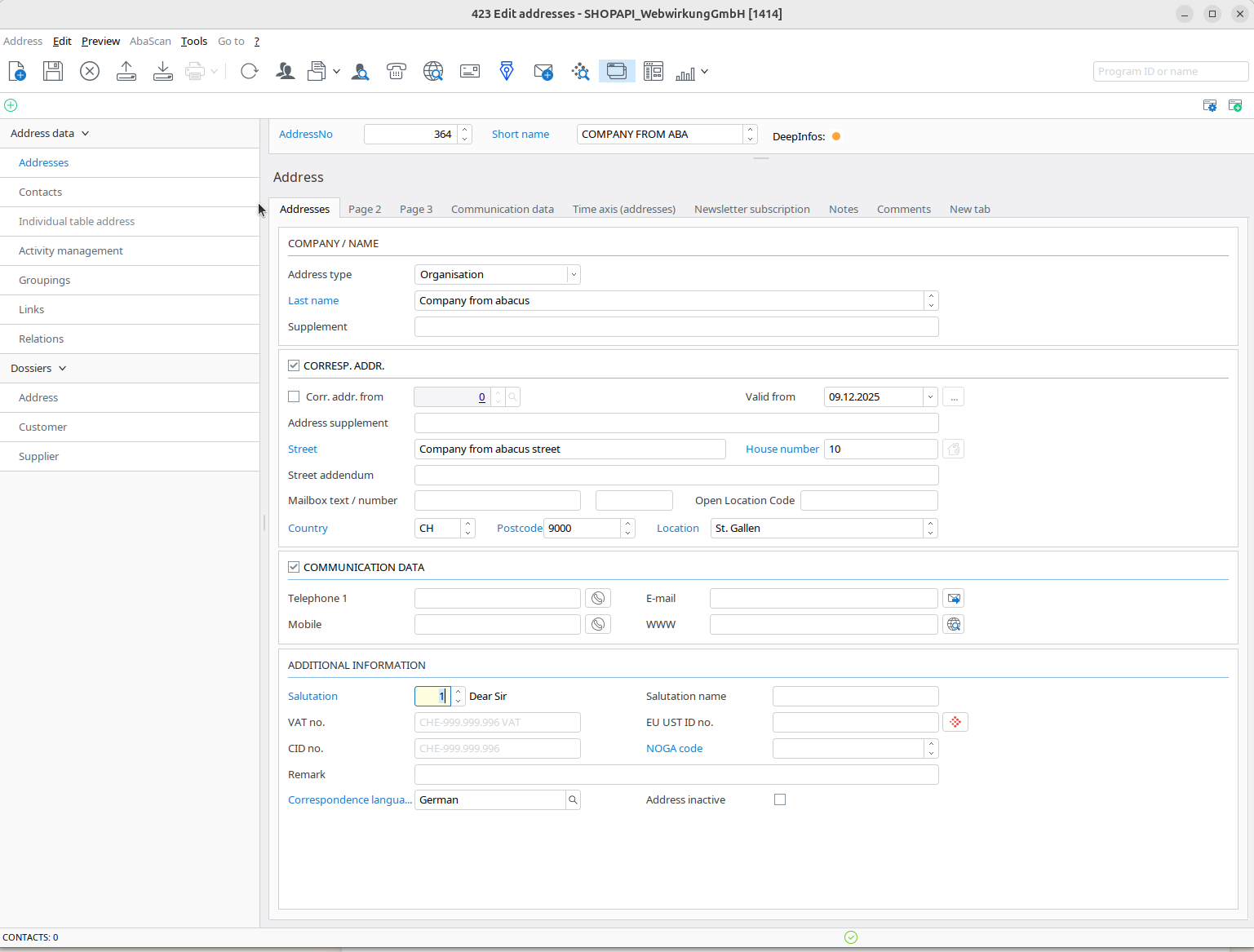
Task: Switch to the Communication data tab
Action: click(502, 210)
